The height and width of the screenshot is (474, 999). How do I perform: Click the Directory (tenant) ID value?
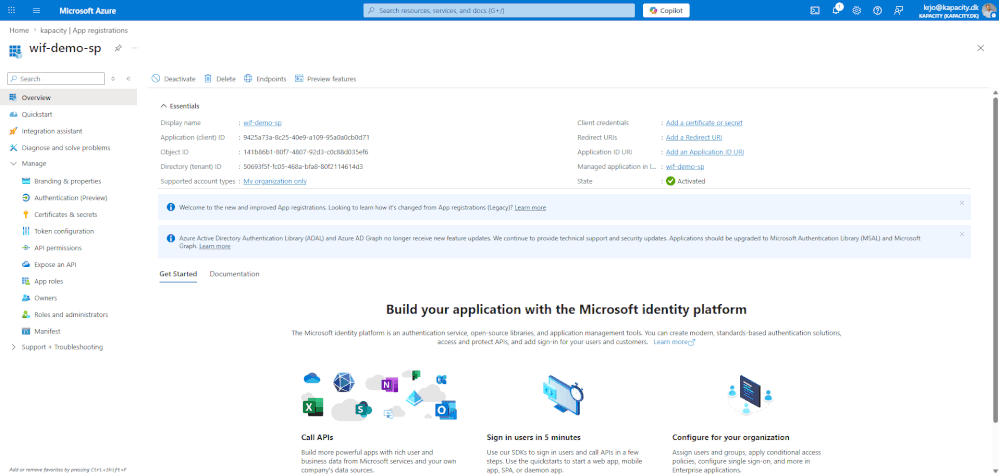pos(303,166)
